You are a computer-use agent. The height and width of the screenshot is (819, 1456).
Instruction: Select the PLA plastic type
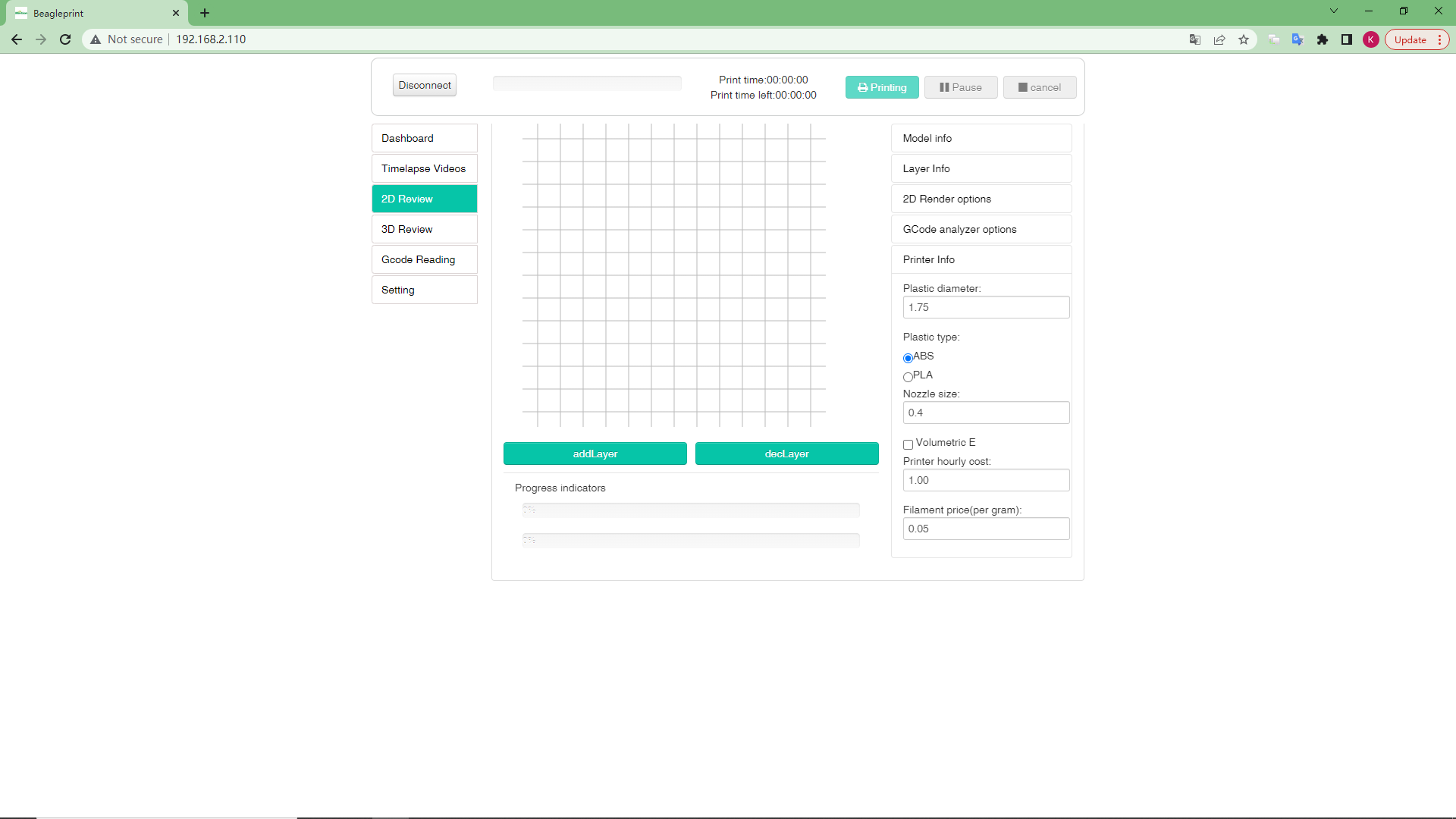click(x=908, y=377)
